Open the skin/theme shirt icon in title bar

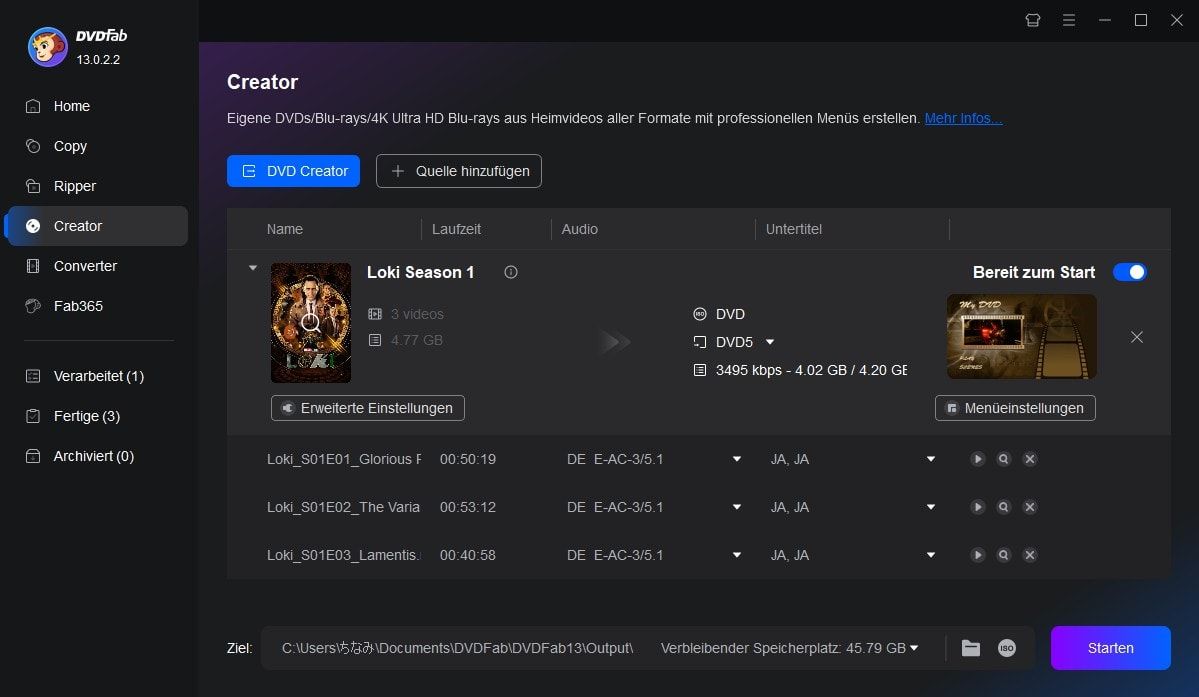coord(1033,21)
